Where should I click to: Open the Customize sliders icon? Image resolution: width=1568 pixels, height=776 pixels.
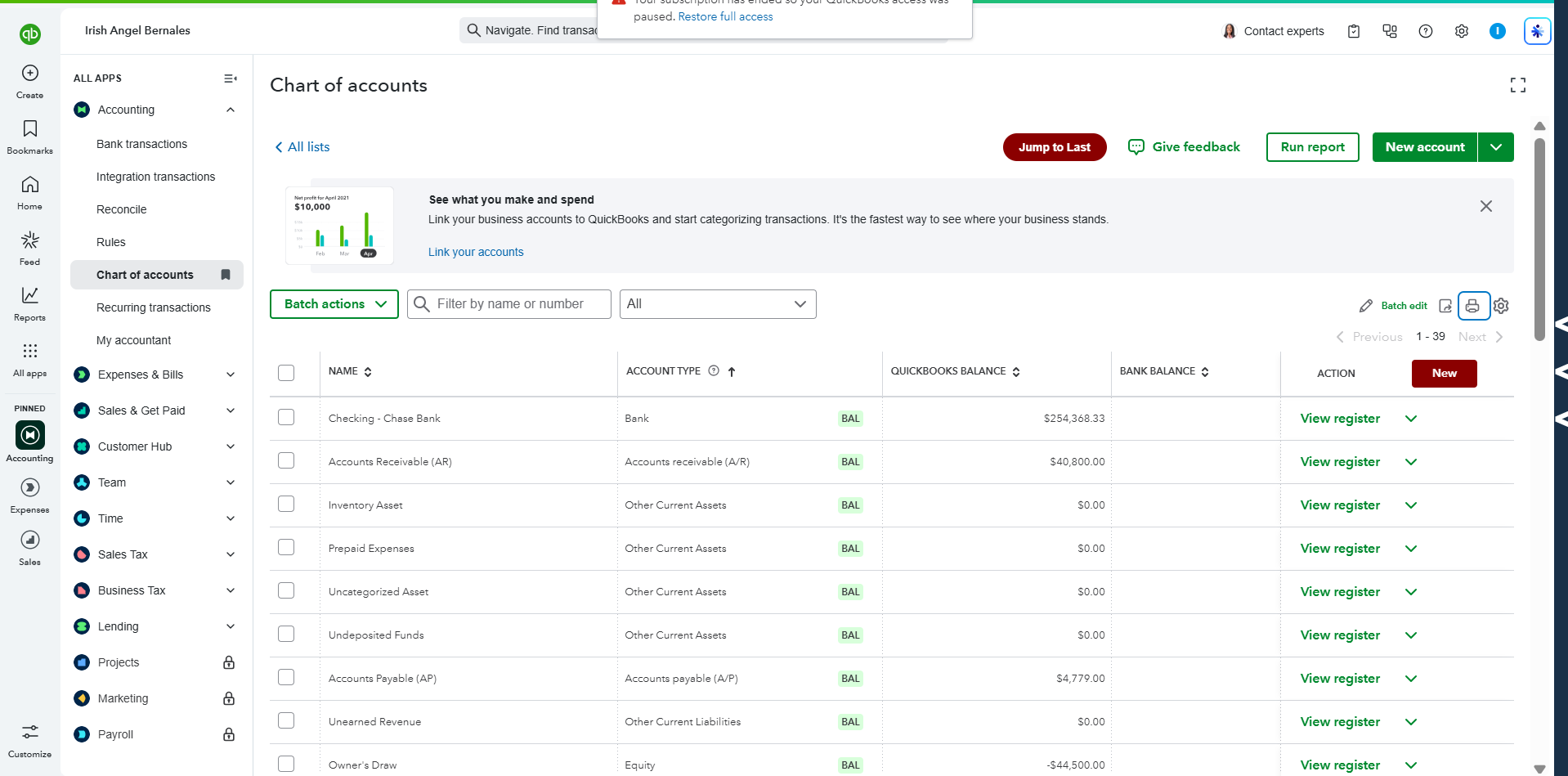point(30,732)
